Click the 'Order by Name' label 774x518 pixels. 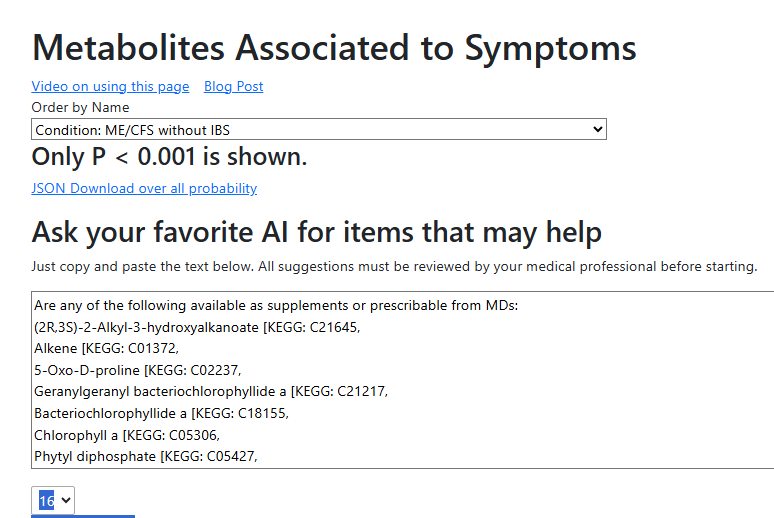click(x=80, y=107)
